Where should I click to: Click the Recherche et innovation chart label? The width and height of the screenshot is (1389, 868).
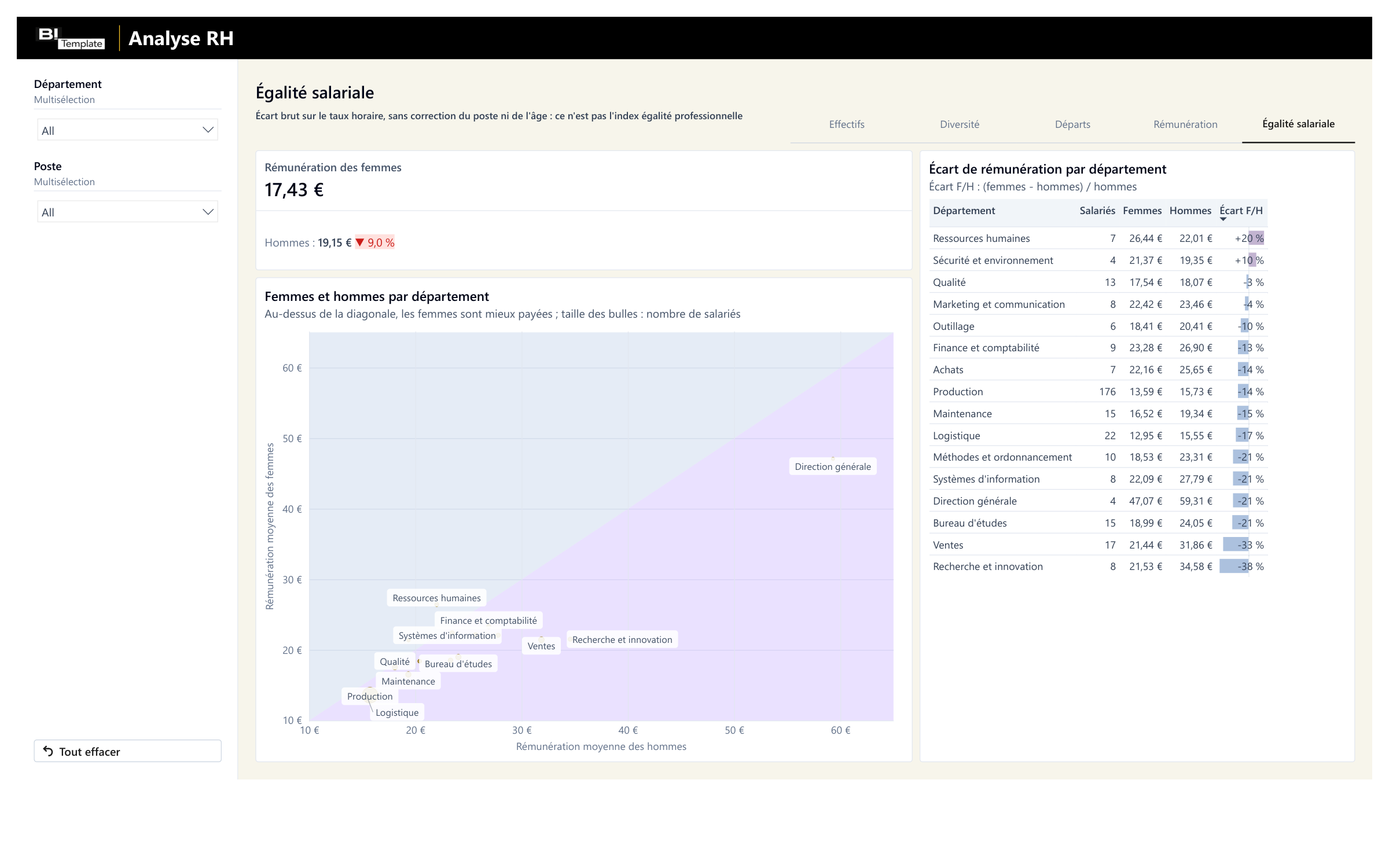[622, 639]
